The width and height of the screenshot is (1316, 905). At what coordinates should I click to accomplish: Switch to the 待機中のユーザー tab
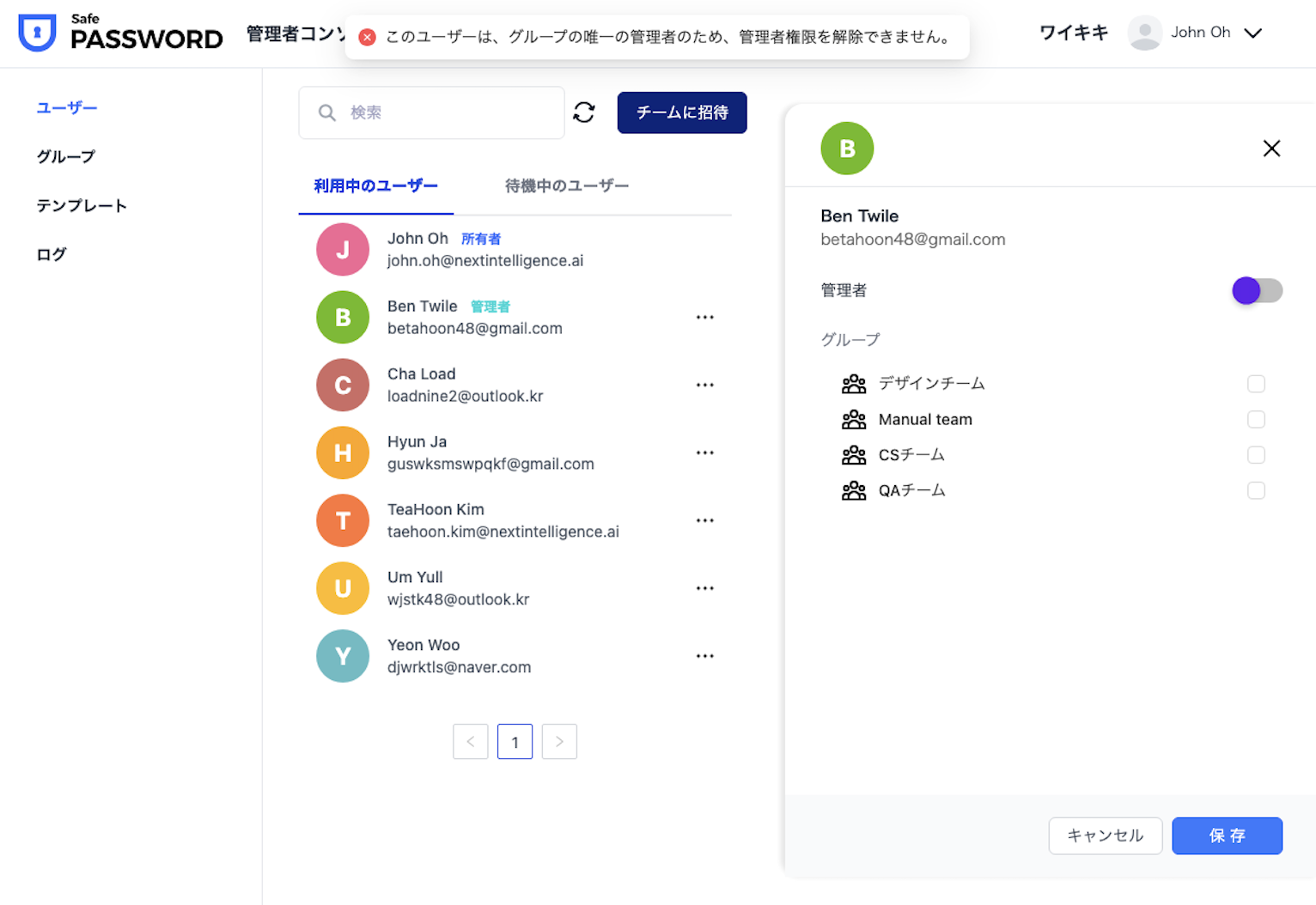pos(566,186)
